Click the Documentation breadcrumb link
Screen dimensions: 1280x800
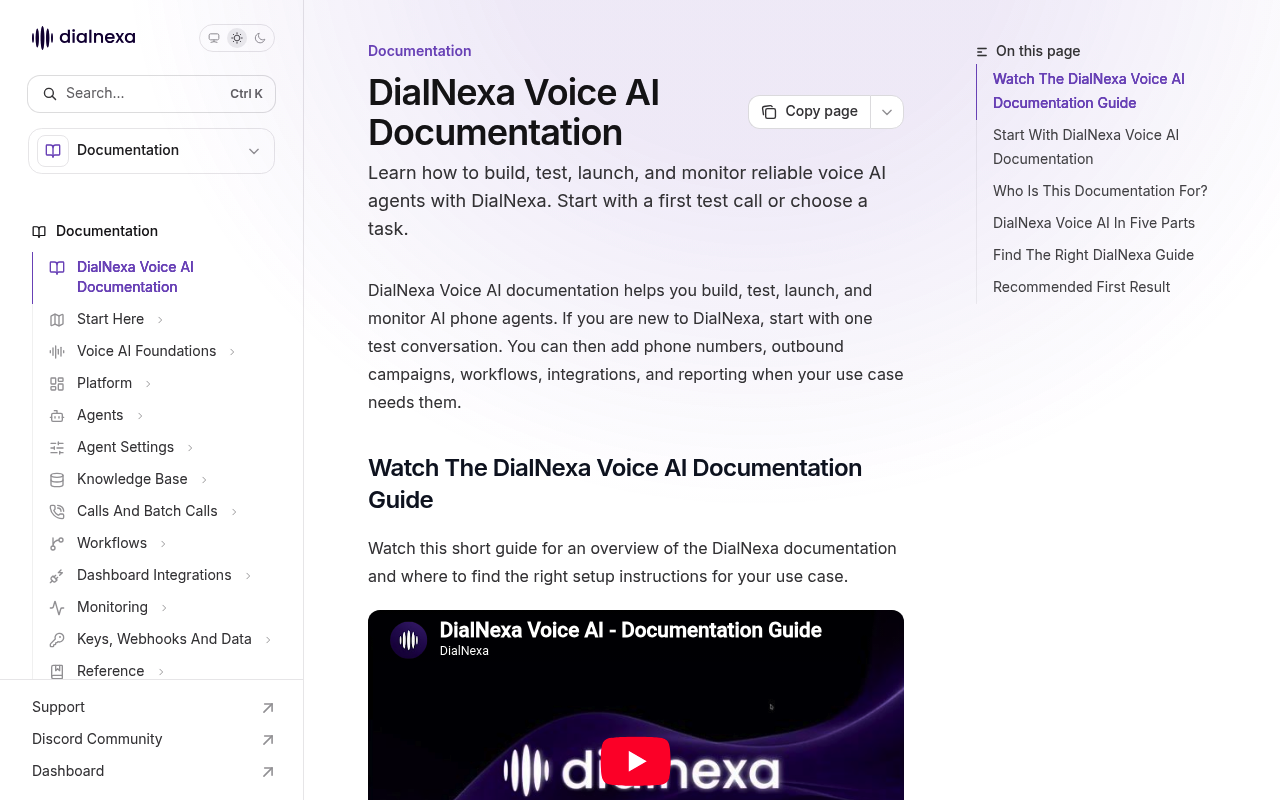pyautogui.click(x=420, y=51)
